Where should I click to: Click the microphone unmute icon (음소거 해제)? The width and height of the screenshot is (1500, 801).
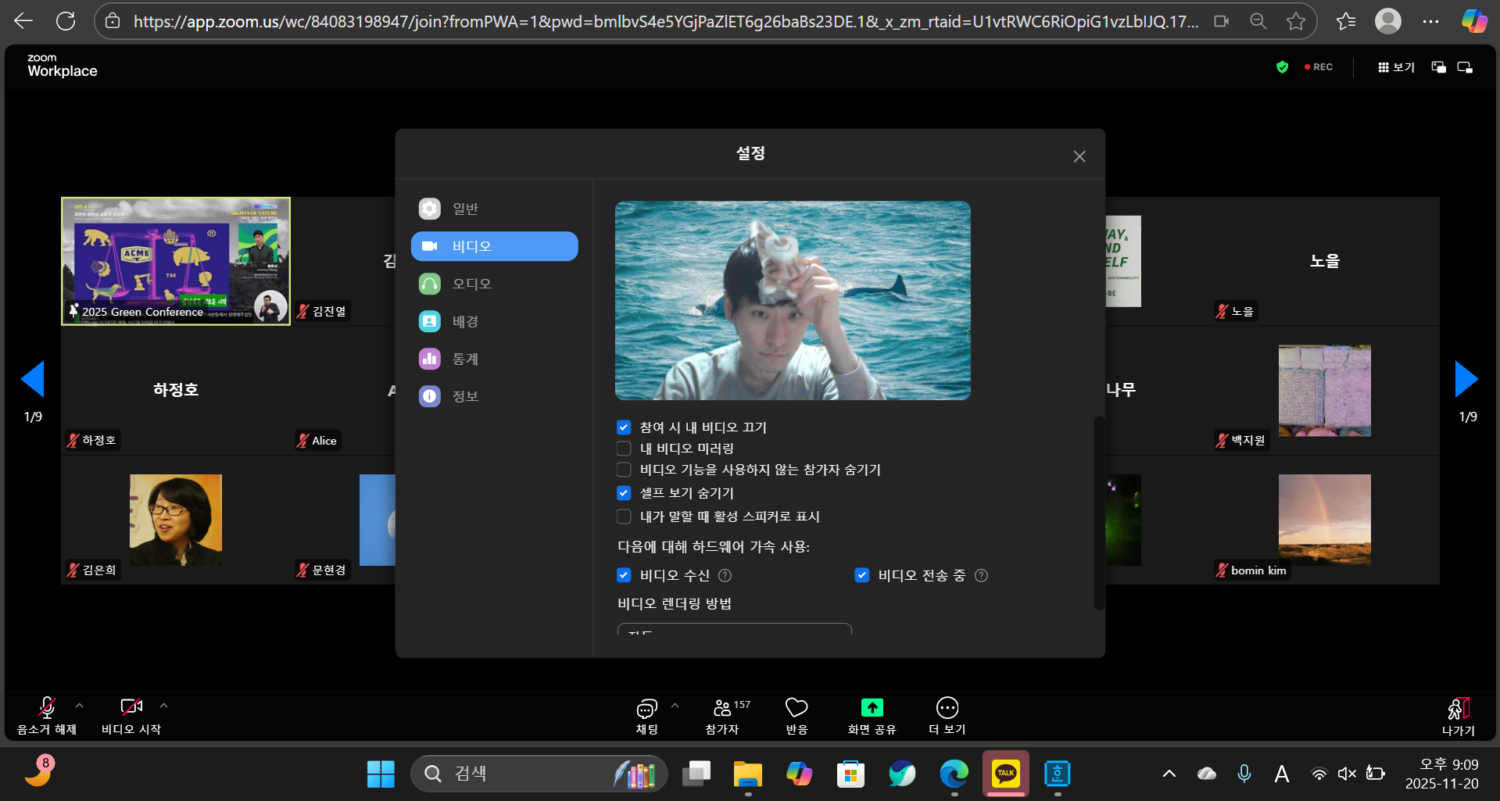point(46,708)
